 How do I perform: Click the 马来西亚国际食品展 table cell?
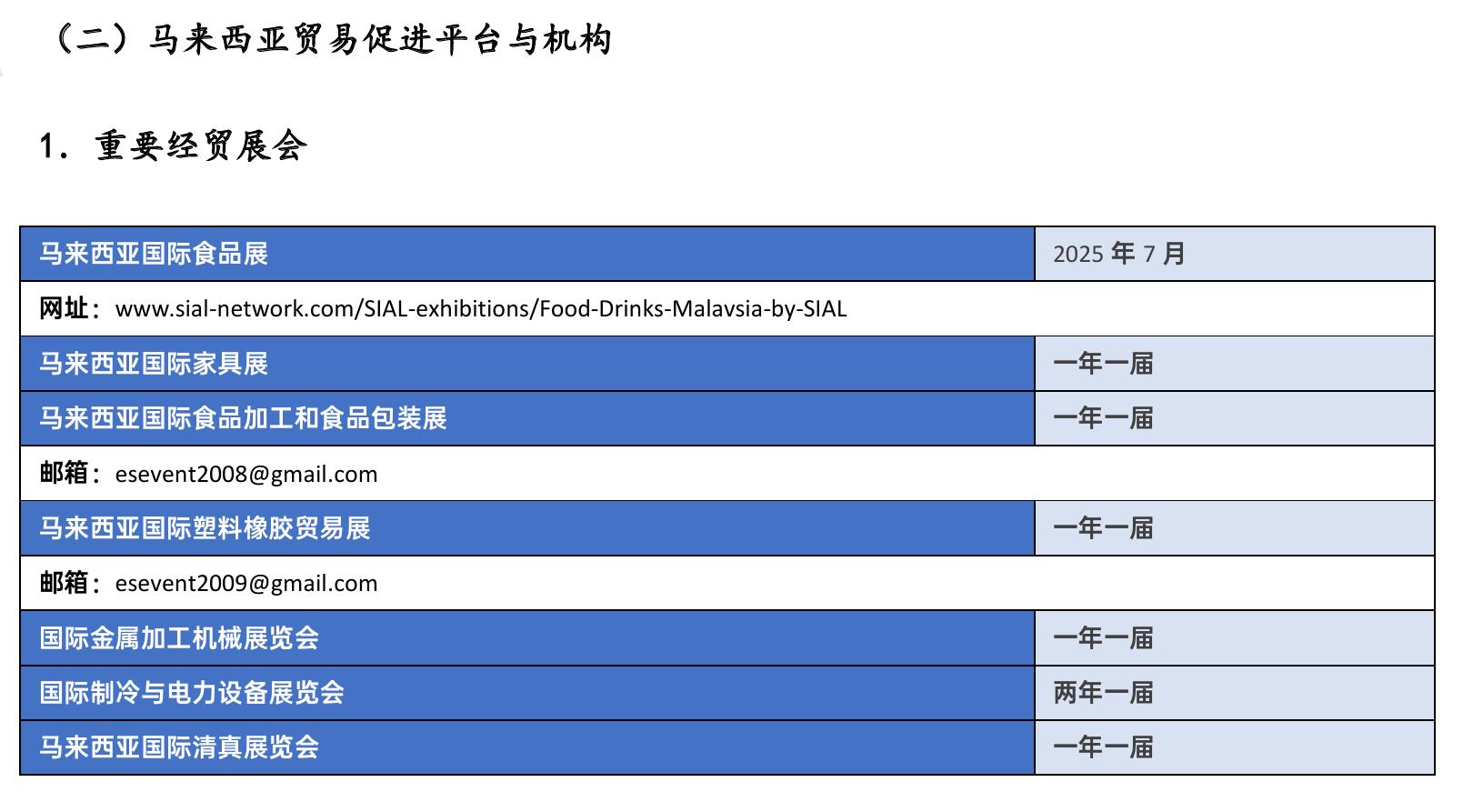point(527,254)
